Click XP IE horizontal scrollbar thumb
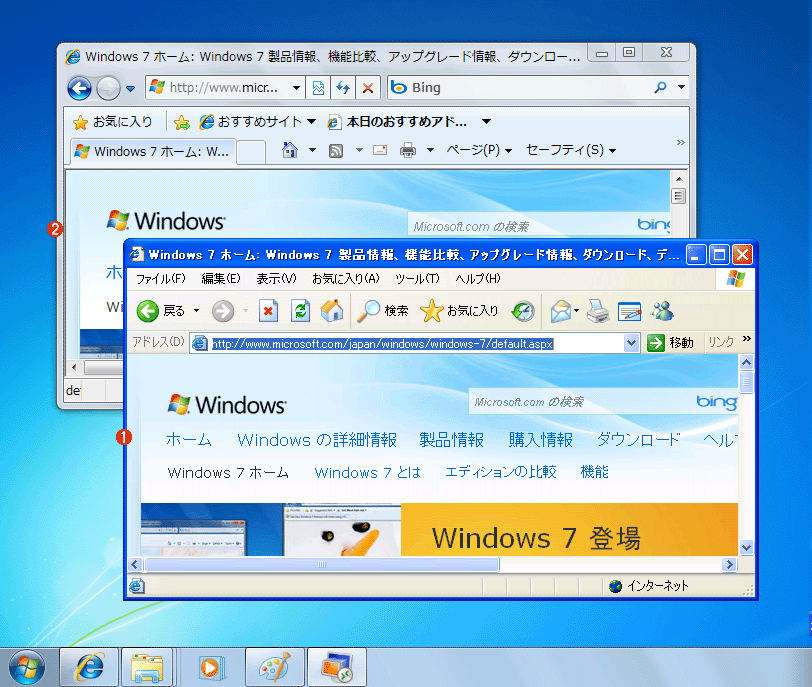 pyautogui.click(x=322, y=564)
